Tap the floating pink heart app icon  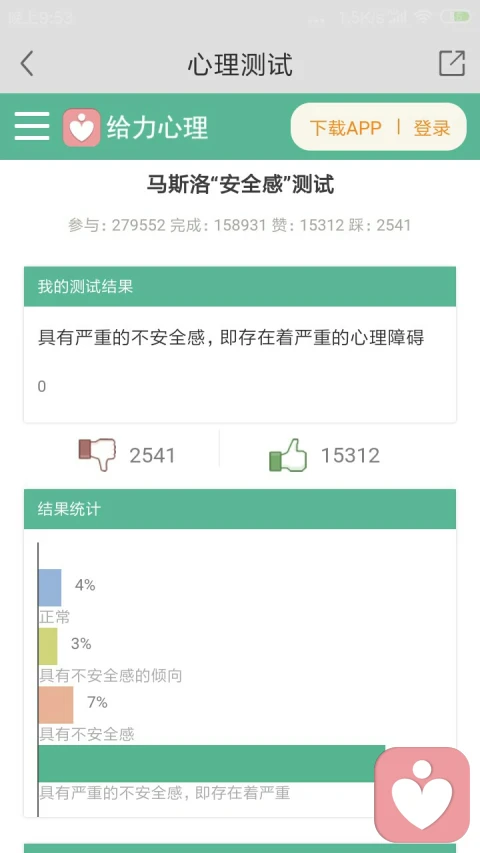(x=422, y=795)
